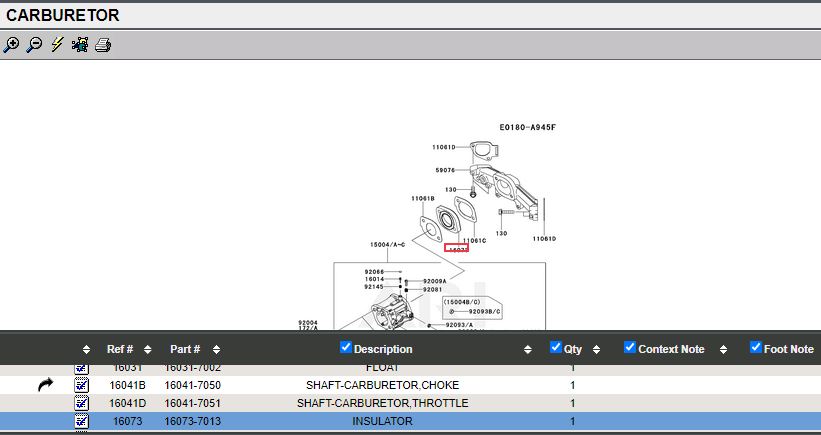Toggle the Foot Note column checkbox

[756, 348]
